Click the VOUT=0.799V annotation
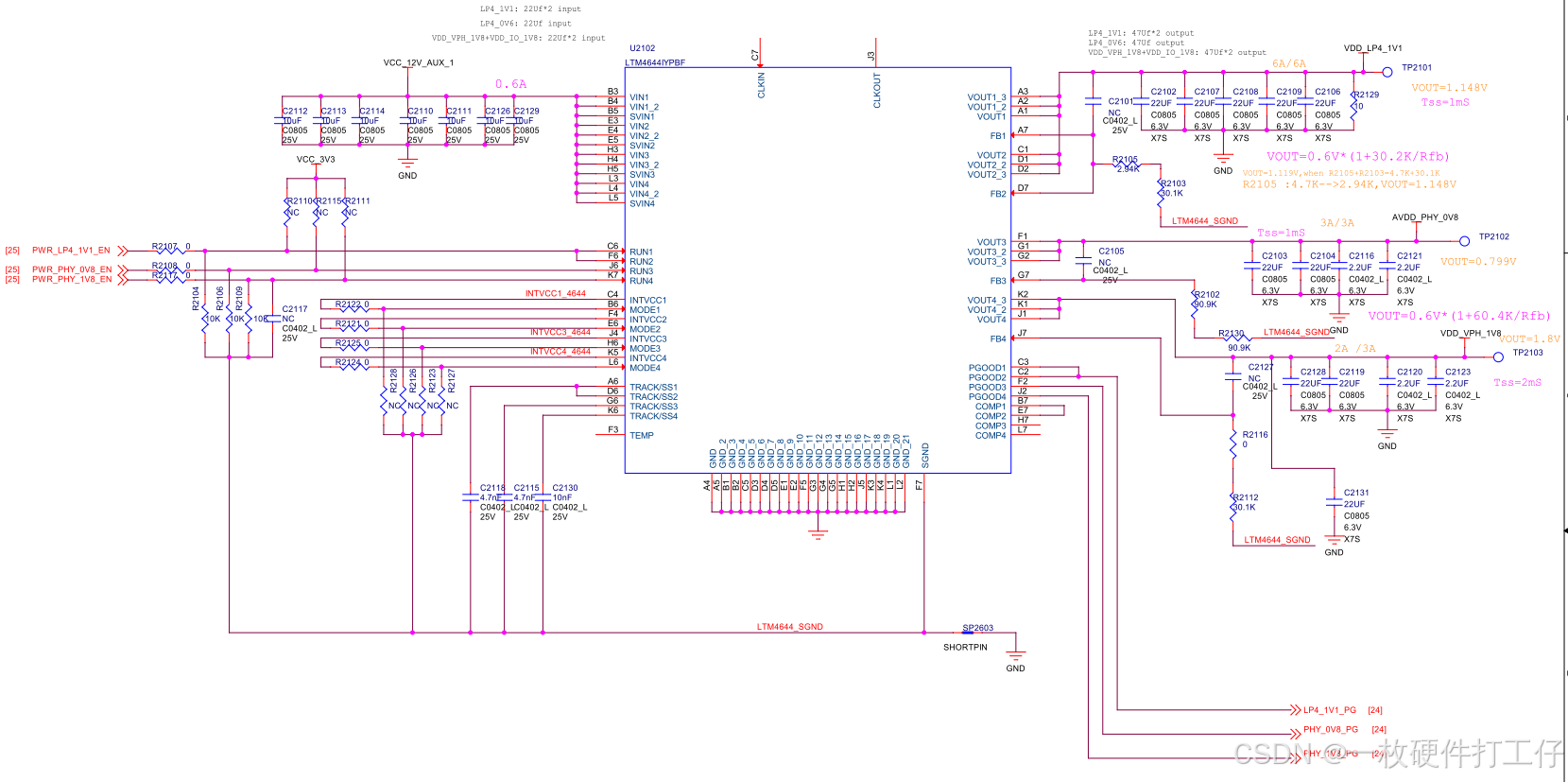Screen dimensions: 1568x782 tap(1478, 262)
